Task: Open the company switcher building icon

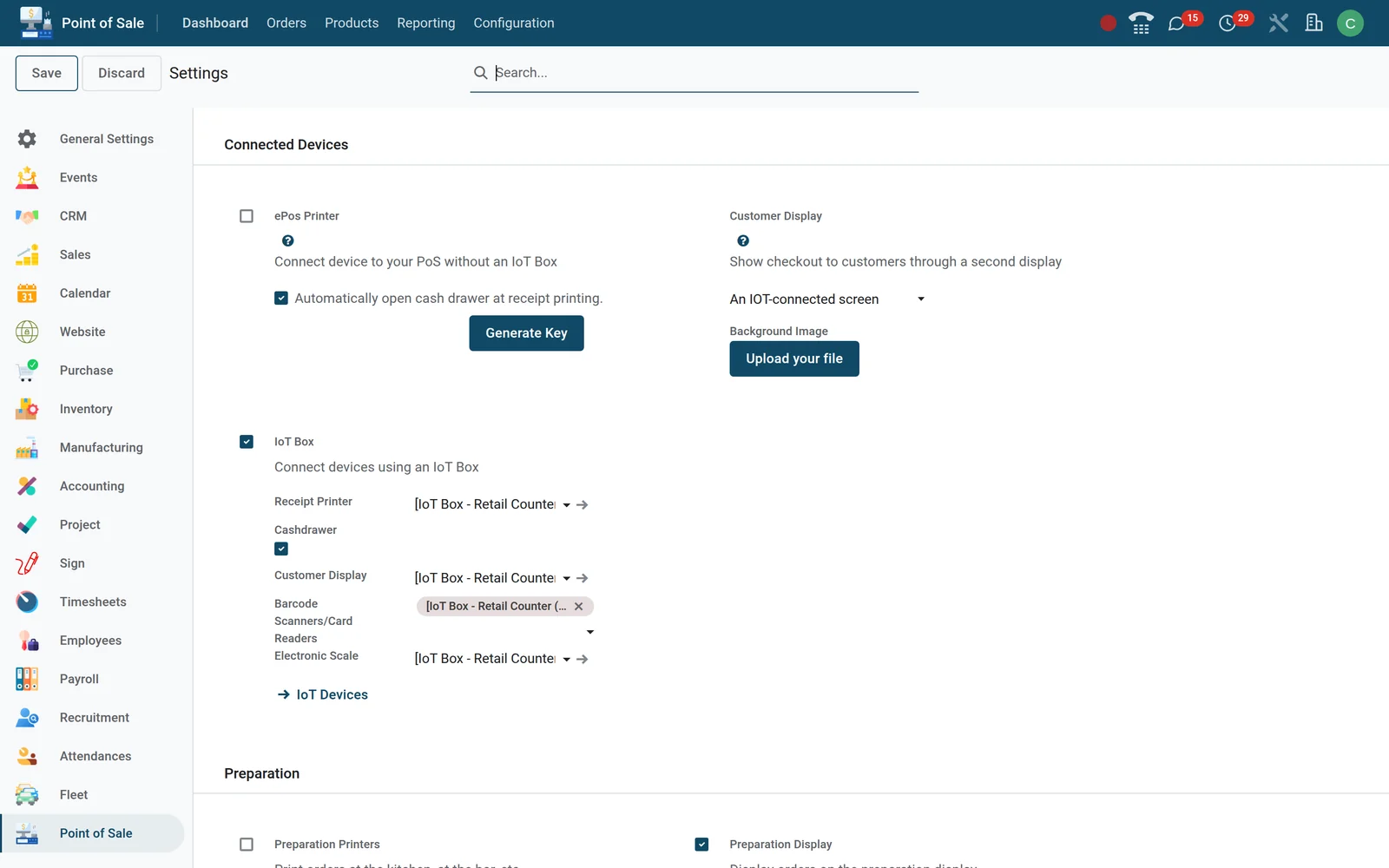Action: [1314, 23]
